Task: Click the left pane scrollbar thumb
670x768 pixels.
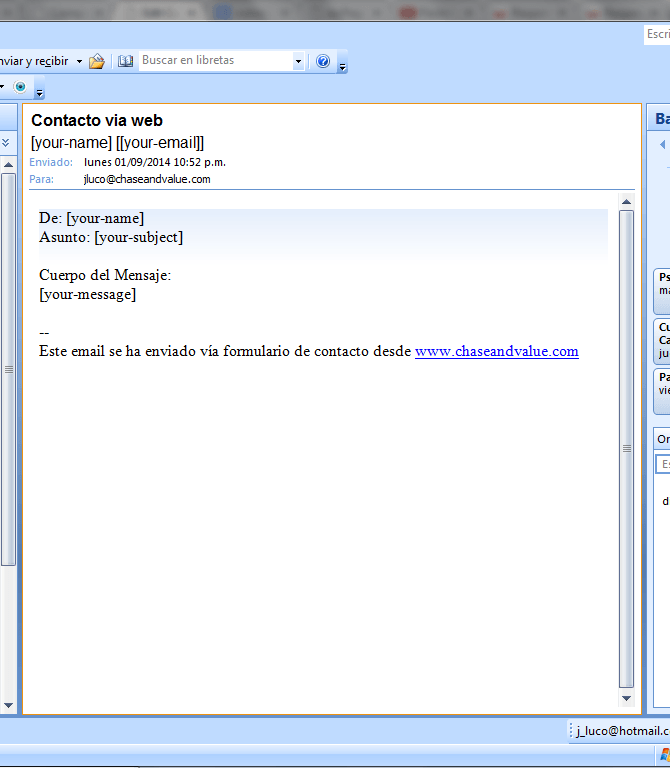Action: (8, 369)
